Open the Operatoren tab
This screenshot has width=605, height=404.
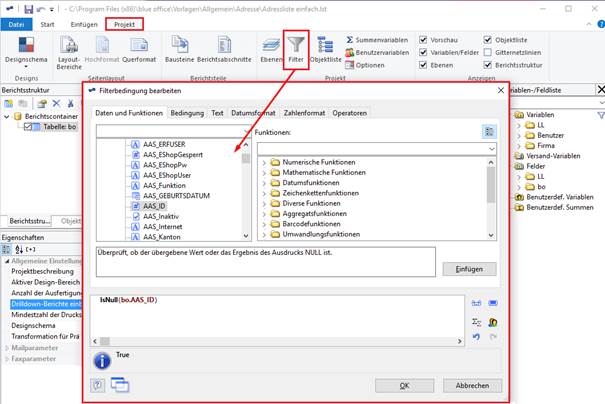click(x=350, y=113)
